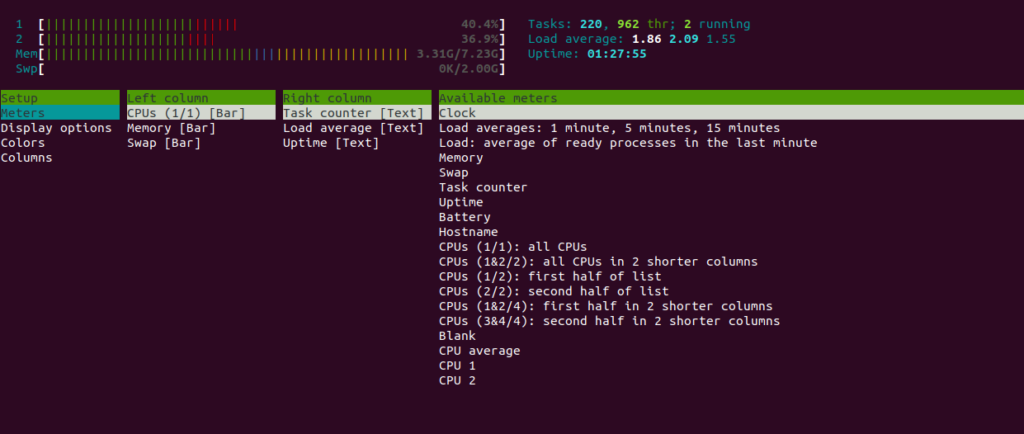
Task: Select CPUs (1/1): all CPUs meter
Action: coord(513,247)
